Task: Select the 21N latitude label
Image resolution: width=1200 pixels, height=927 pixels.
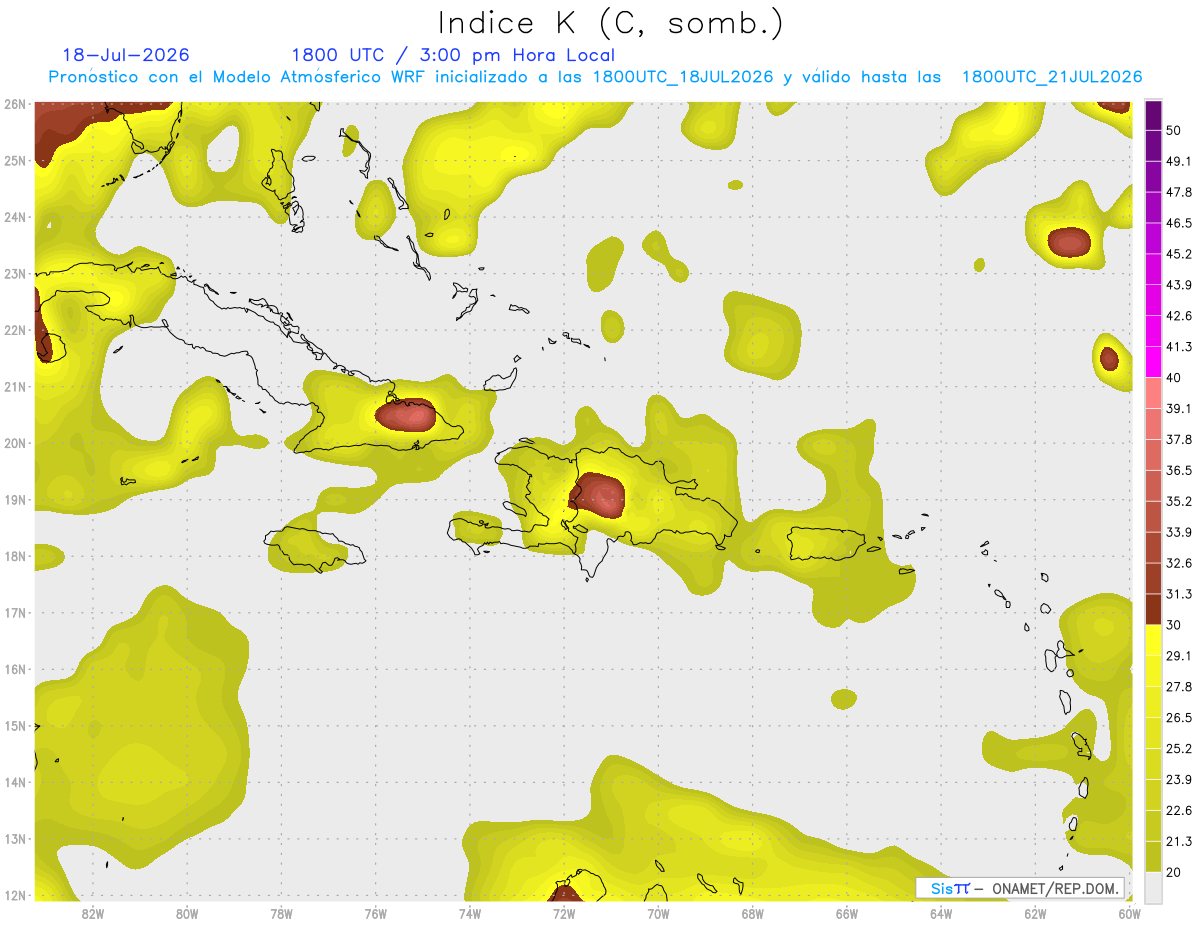Action: pos(15,386)
